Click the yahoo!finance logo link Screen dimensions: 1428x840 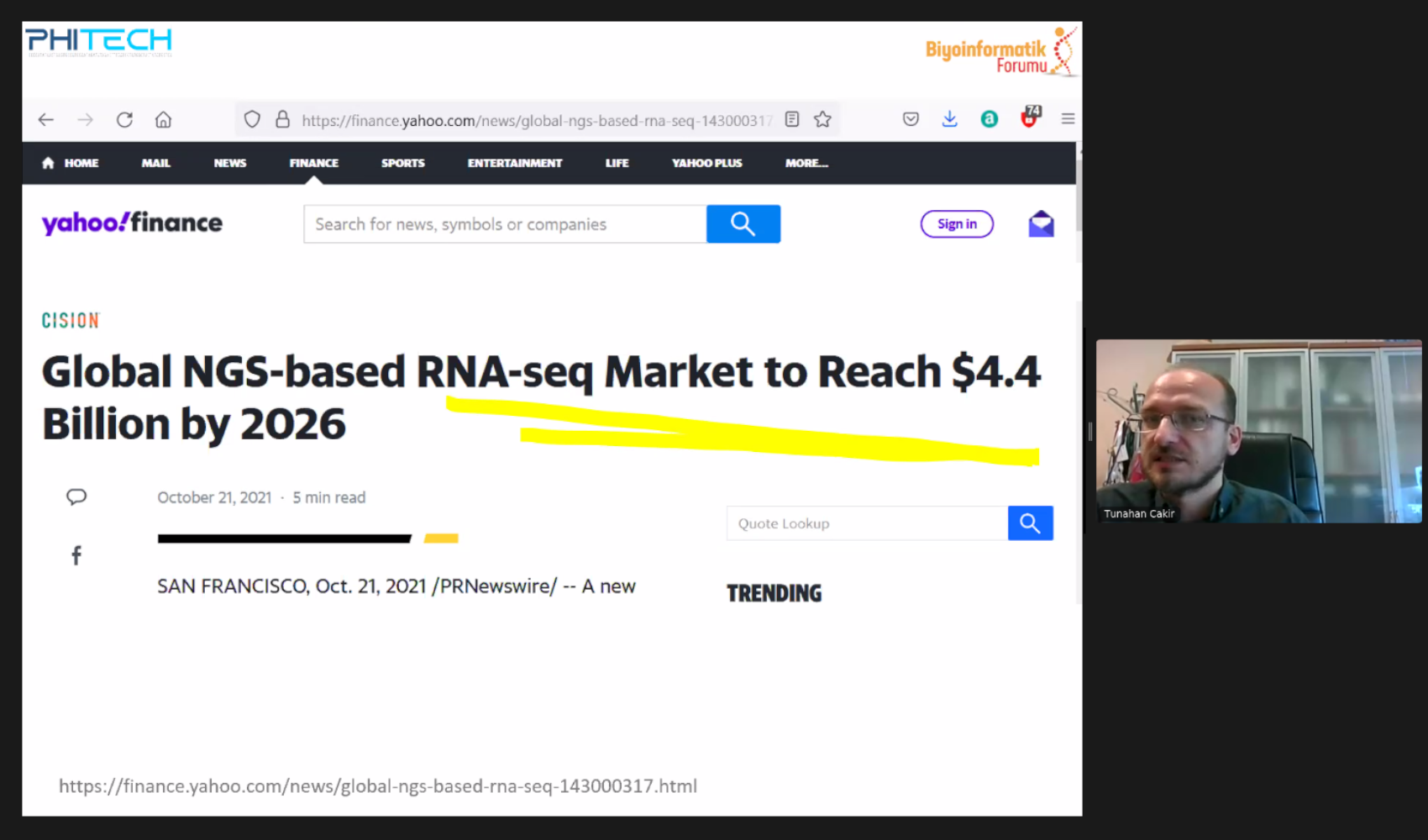coord(132,223)
